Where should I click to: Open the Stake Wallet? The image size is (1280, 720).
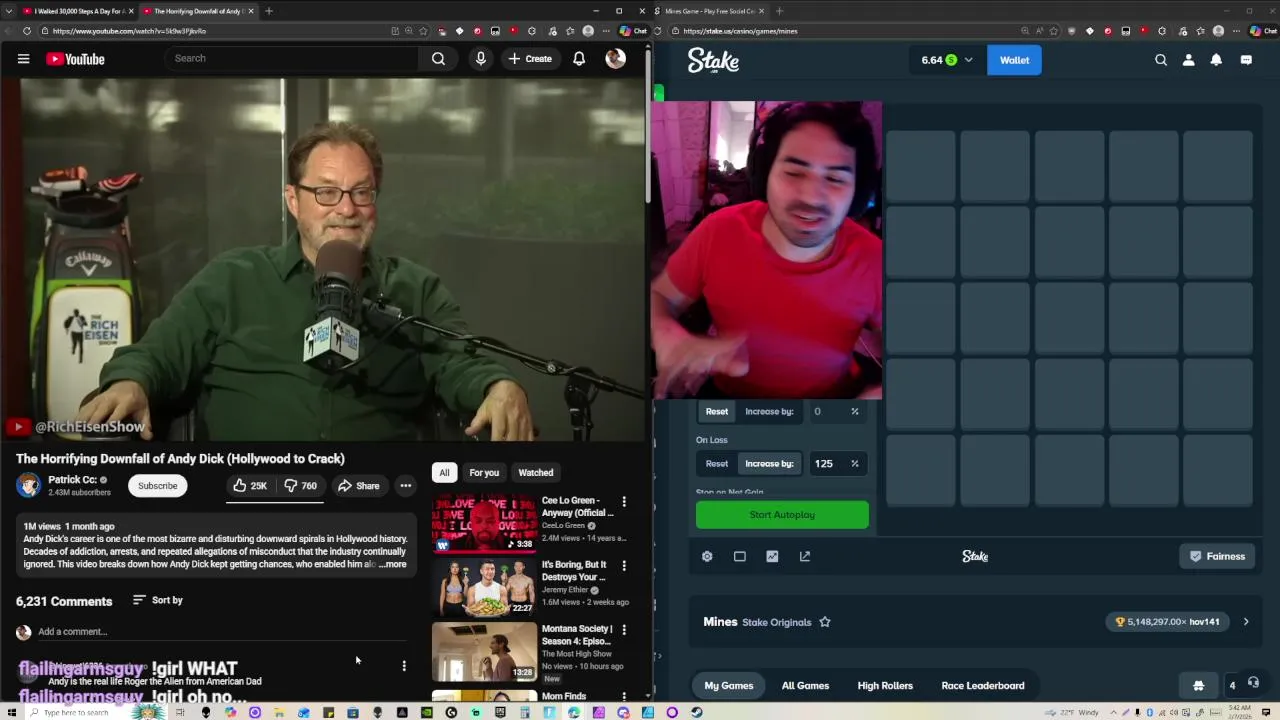(x=1014, y=60)
